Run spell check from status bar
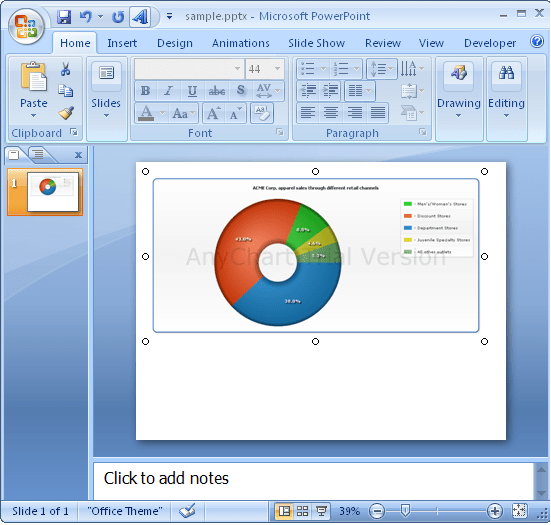Image resolution: width=551 pixels, height=525 pixels. 187,511
